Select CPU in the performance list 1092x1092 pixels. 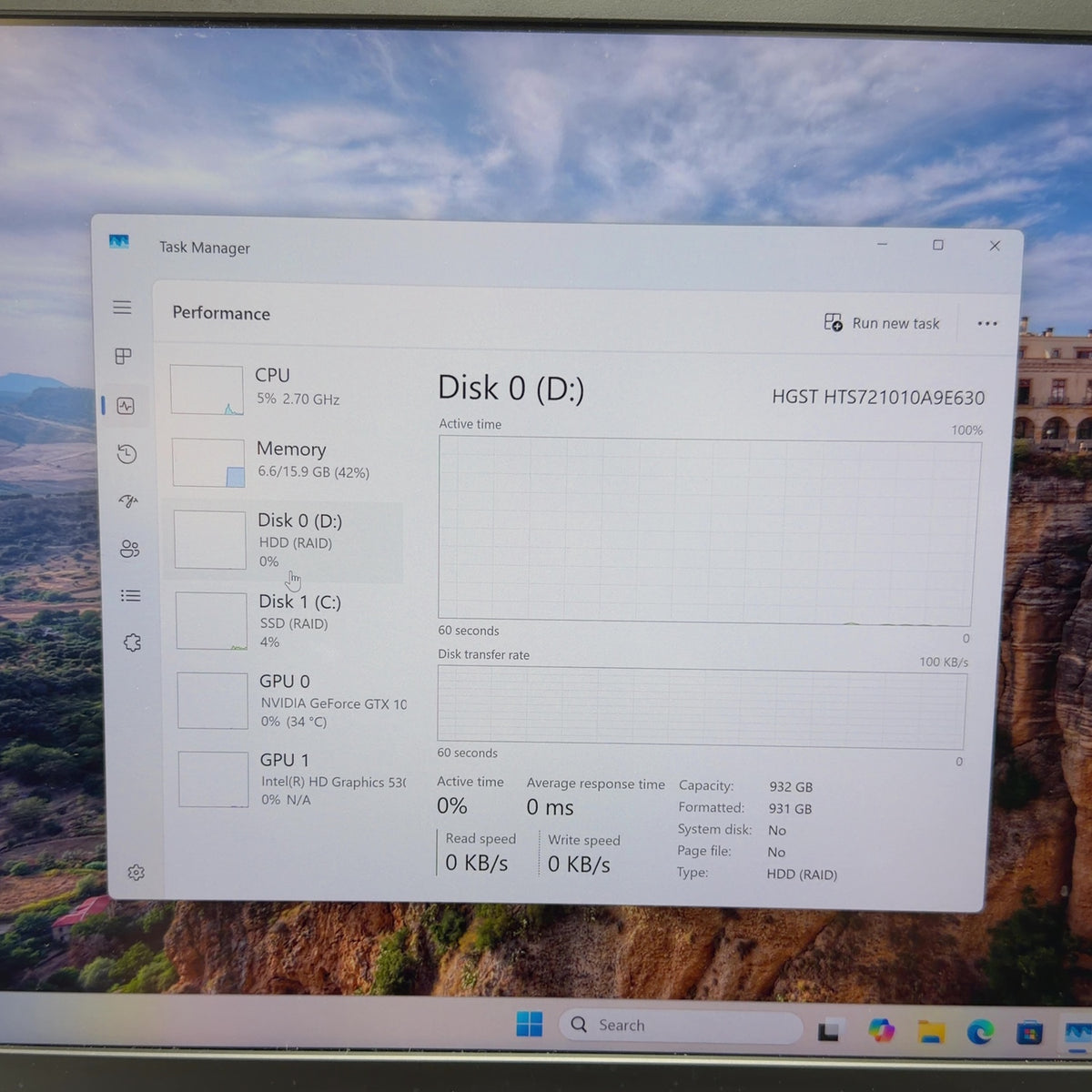pos(284,389)
